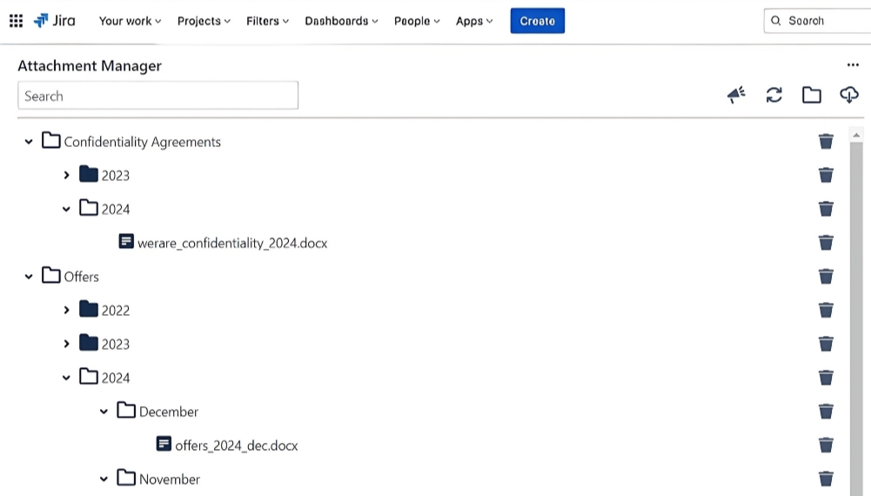
Task: Collapse the Confidentiality Agreements folder
Action: pos(29,142)
